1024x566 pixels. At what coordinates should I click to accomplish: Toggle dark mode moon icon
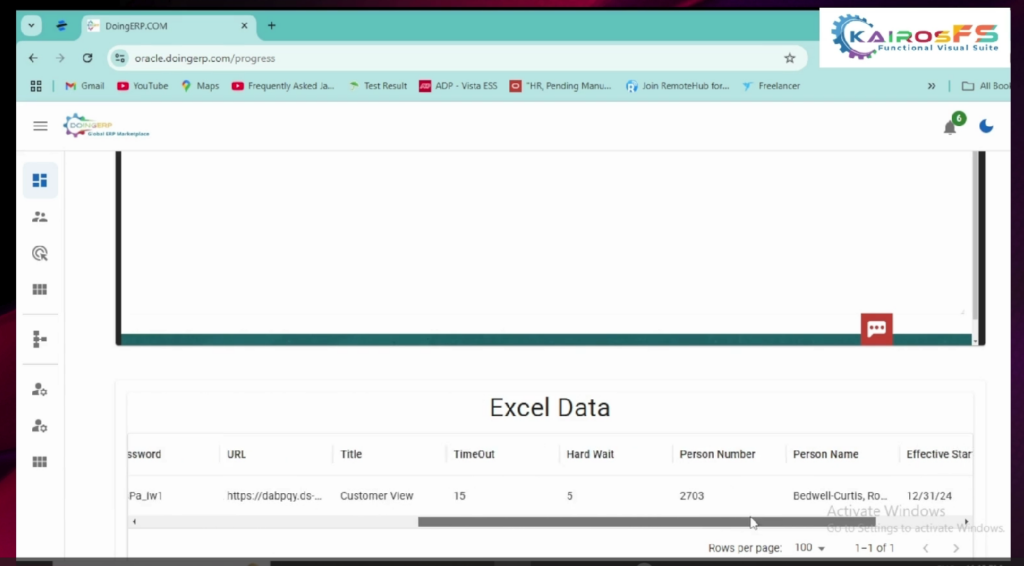click(x=986, y=126)
